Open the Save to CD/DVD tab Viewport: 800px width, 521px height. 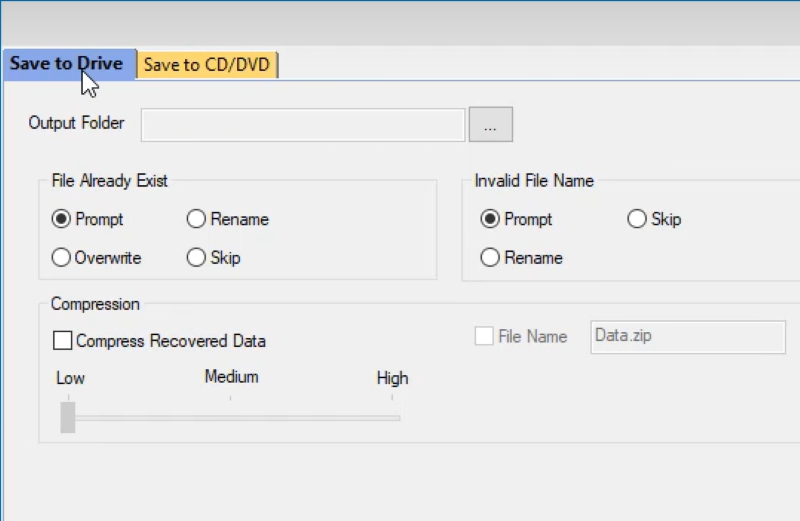(207, 65)
